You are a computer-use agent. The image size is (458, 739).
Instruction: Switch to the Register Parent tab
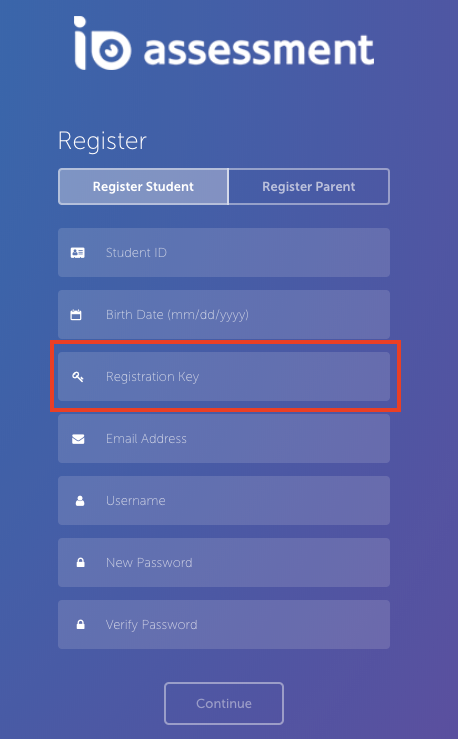point(309,187)
